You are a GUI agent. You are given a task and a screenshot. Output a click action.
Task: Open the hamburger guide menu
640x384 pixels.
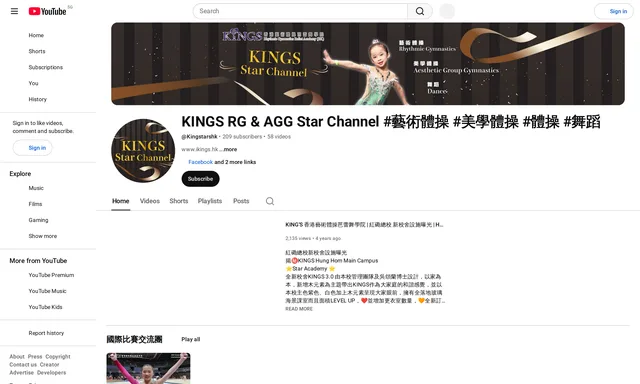(14, 11)
